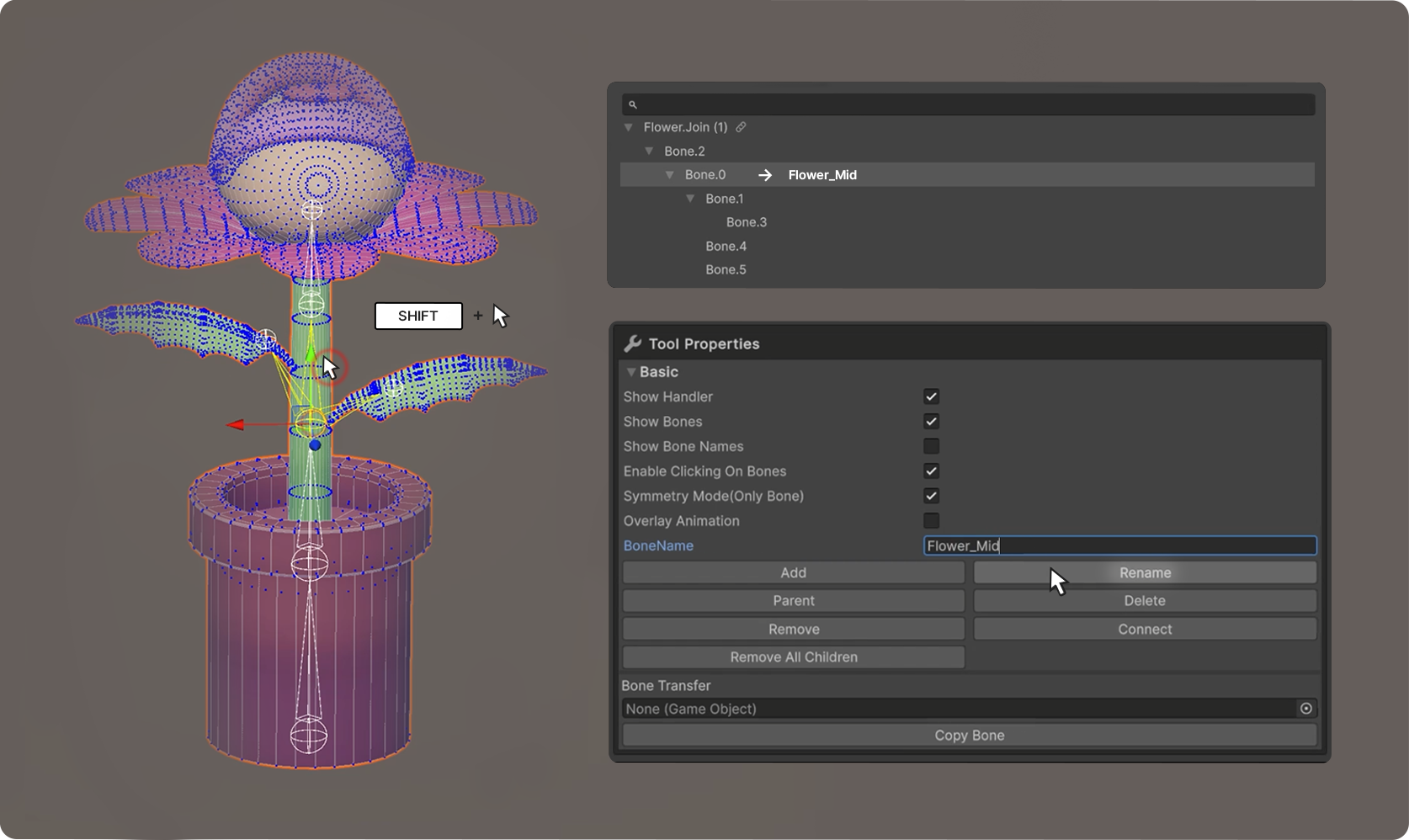Screen dimensions: 1409x840
Task: Click the hierarchy search field
Action: click(x=968, y=104)
